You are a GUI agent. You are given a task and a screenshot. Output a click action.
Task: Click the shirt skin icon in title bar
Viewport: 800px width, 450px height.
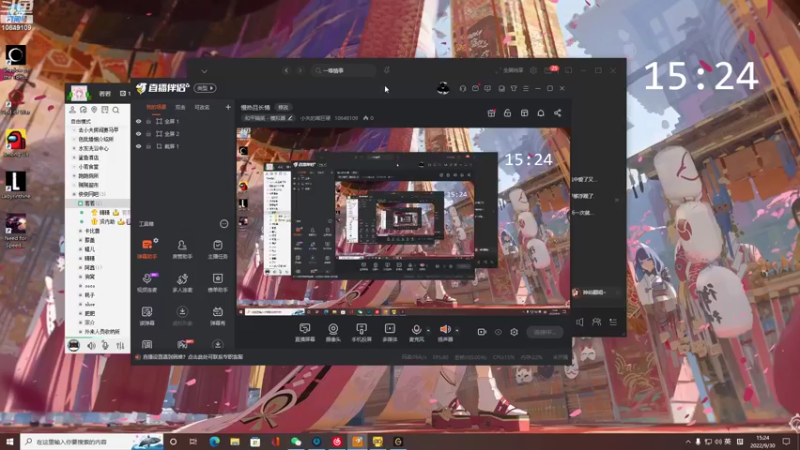[x=514, y=88]
